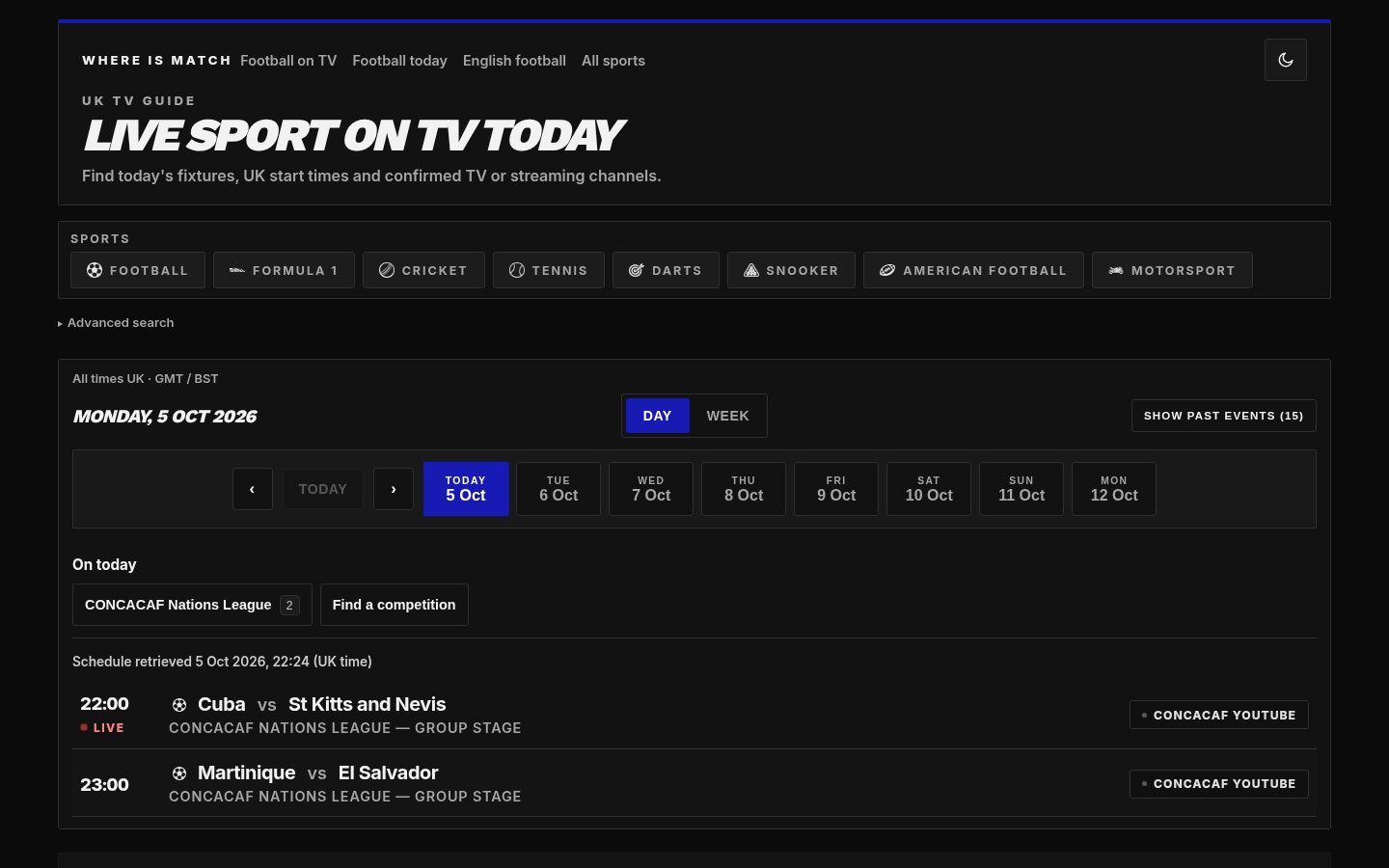Select Mon 12 Oct date

pyautogui.click(x=1114, y=489)
